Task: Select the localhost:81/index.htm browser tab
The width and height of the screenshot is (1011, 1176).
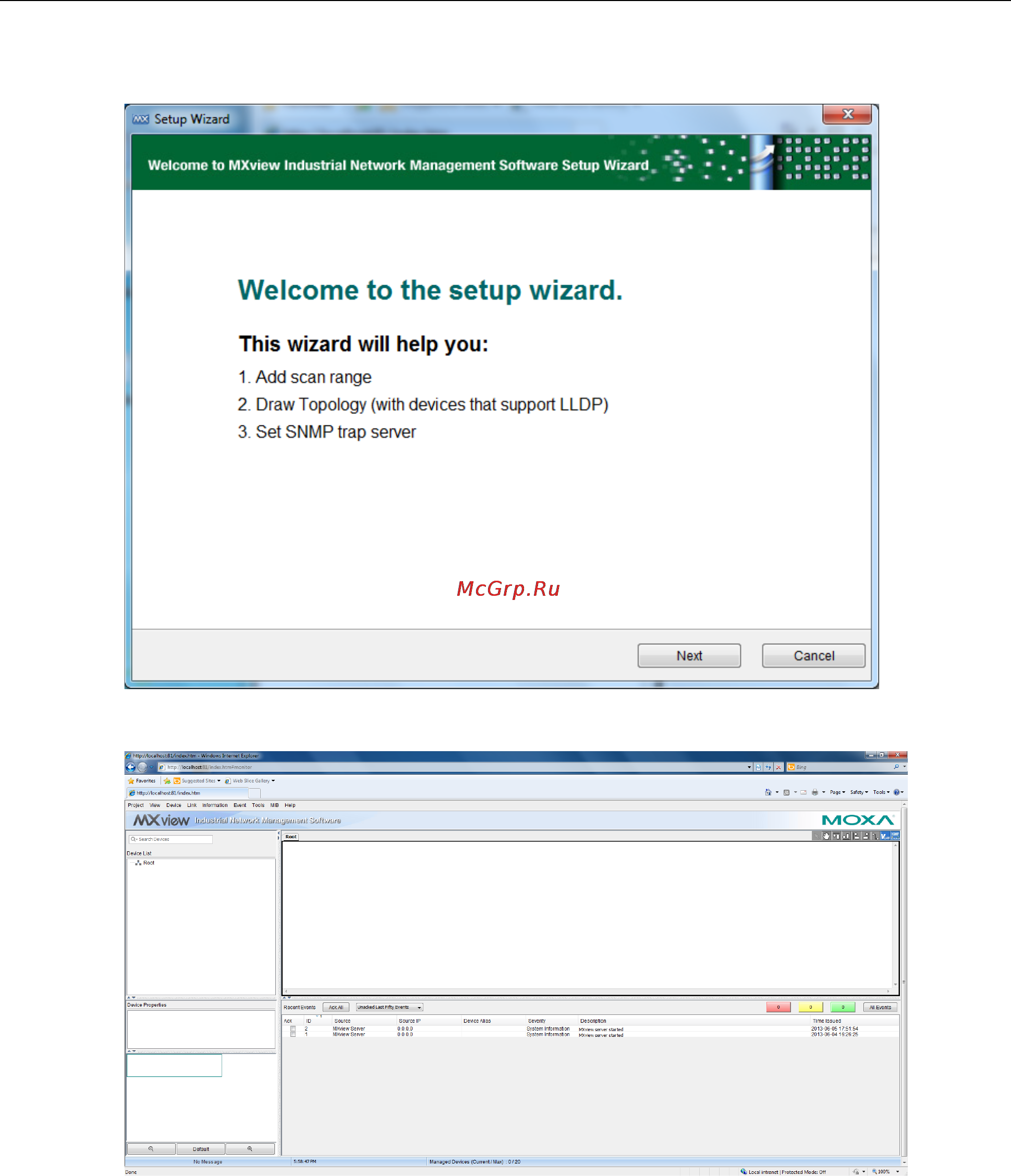Action: point(187,793)
